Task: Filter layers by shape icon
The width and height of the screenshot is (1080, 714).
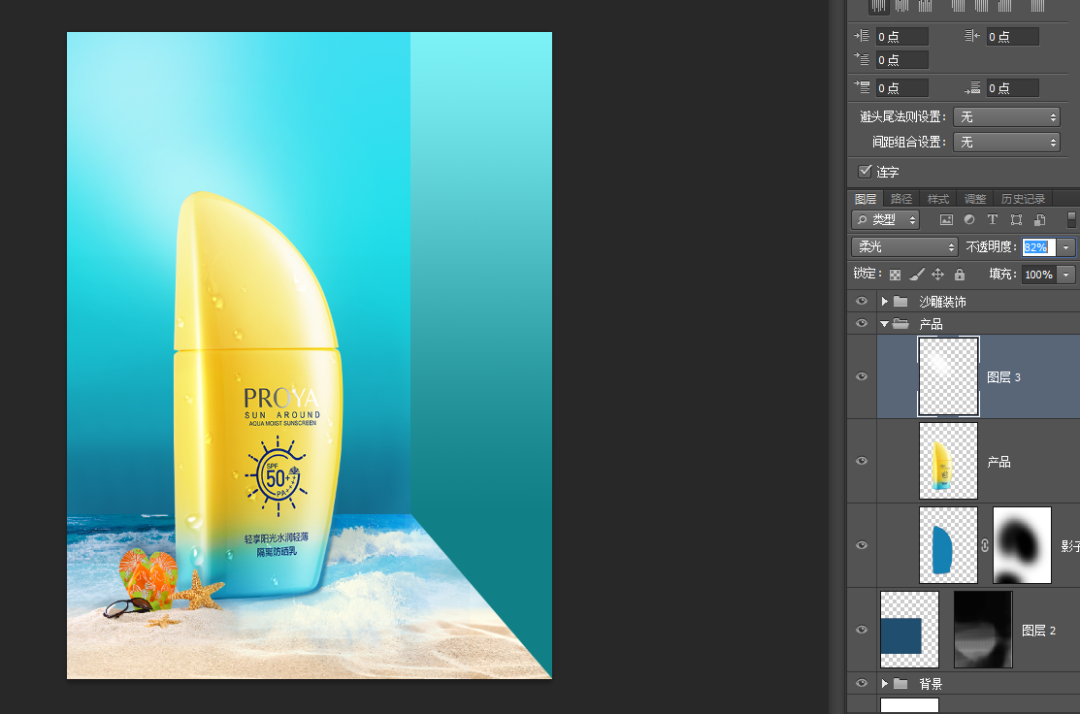Action: coord(1016,220)
